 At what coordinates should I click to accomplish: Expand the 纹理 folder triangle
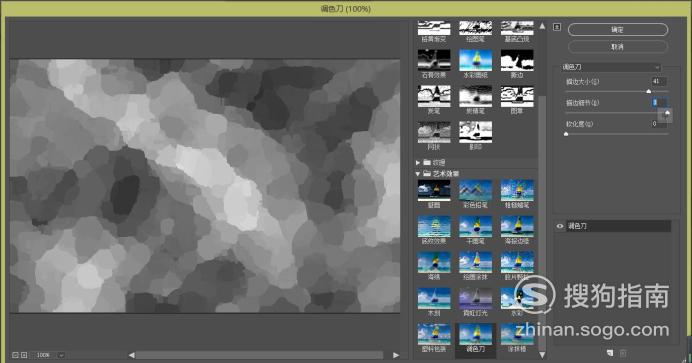click(x=417, y=163)
